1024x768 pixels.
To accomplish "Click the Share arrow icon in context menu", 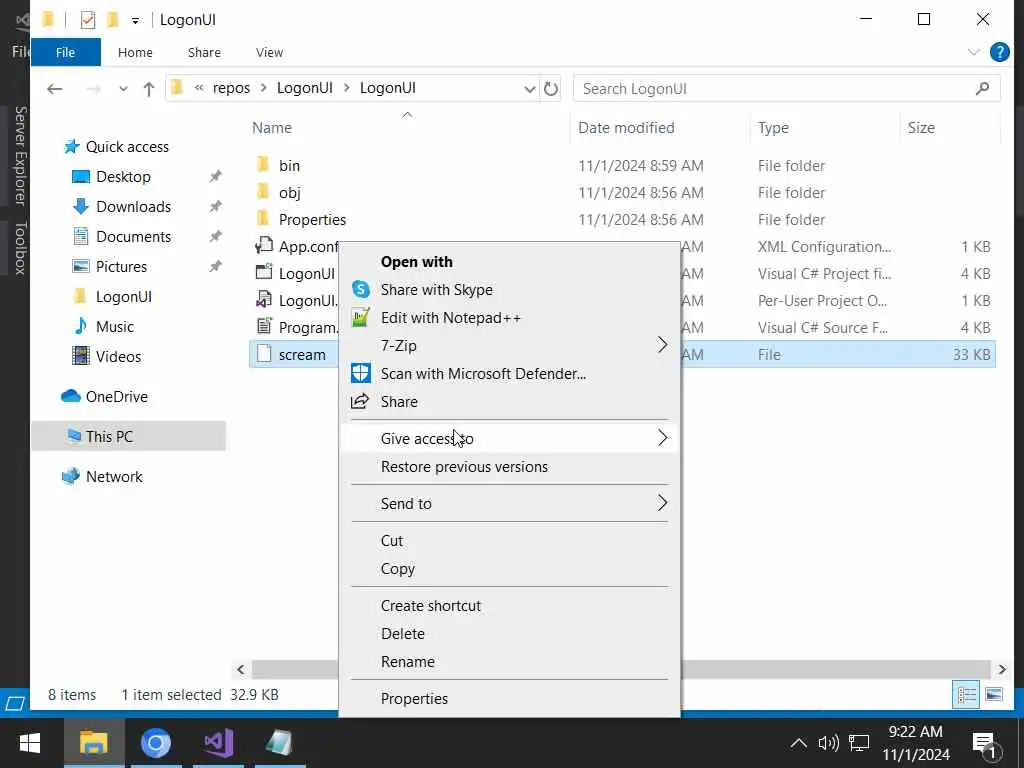I will click(360, 402).
